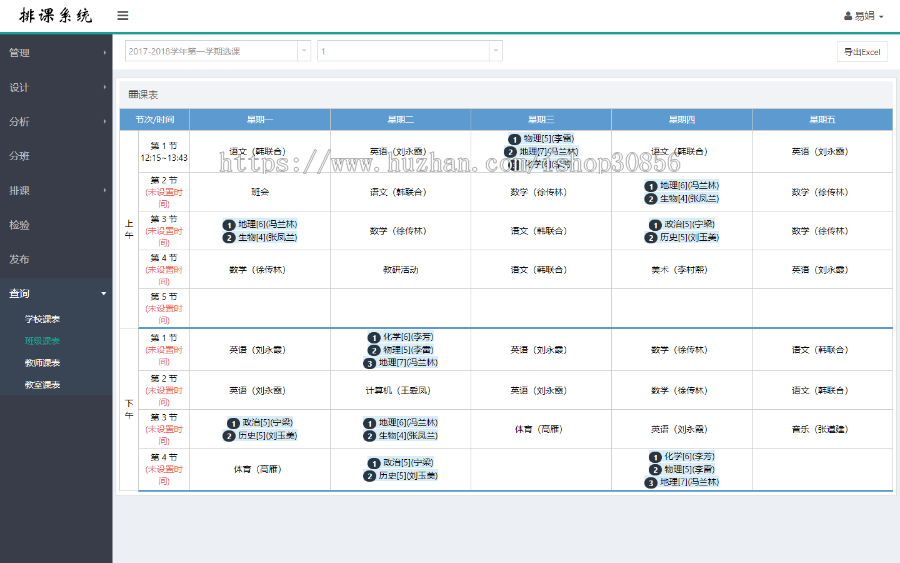
Task: Select 学校课表 in the sidebar submenu
Action: pos(42,319)
